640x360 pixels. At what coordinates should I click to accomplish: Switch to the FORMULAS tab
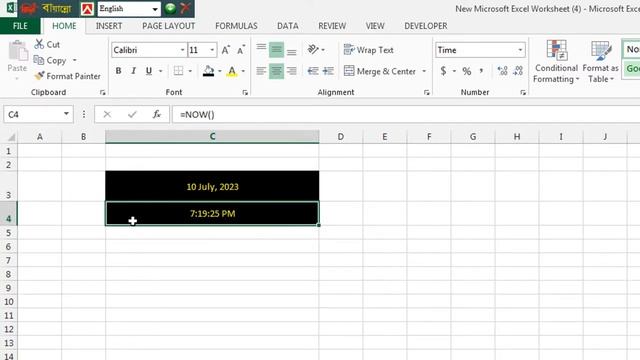pos(236,26)
